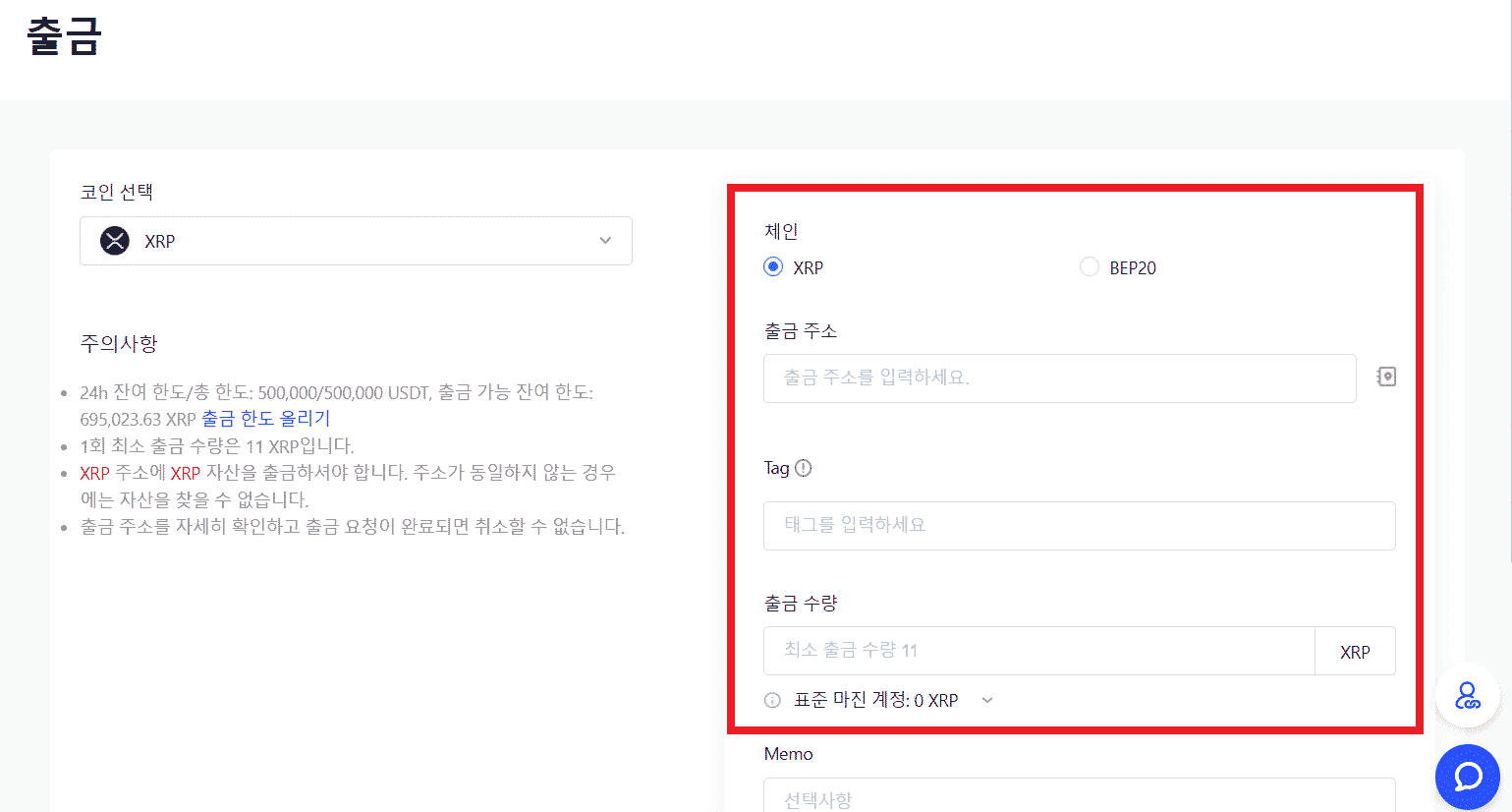Click the XRP coin logo in the selector
This screenshot has width=1512, height=812.
(x=114, y=240)
